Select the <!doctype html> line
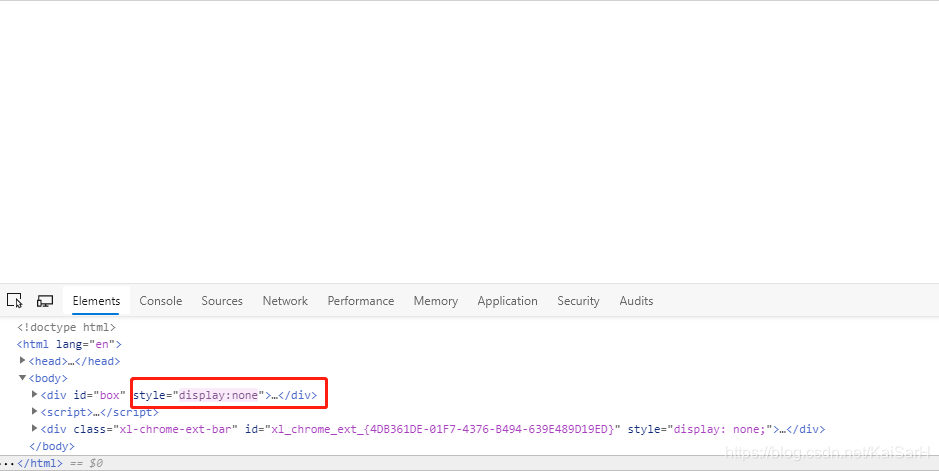 66,327
